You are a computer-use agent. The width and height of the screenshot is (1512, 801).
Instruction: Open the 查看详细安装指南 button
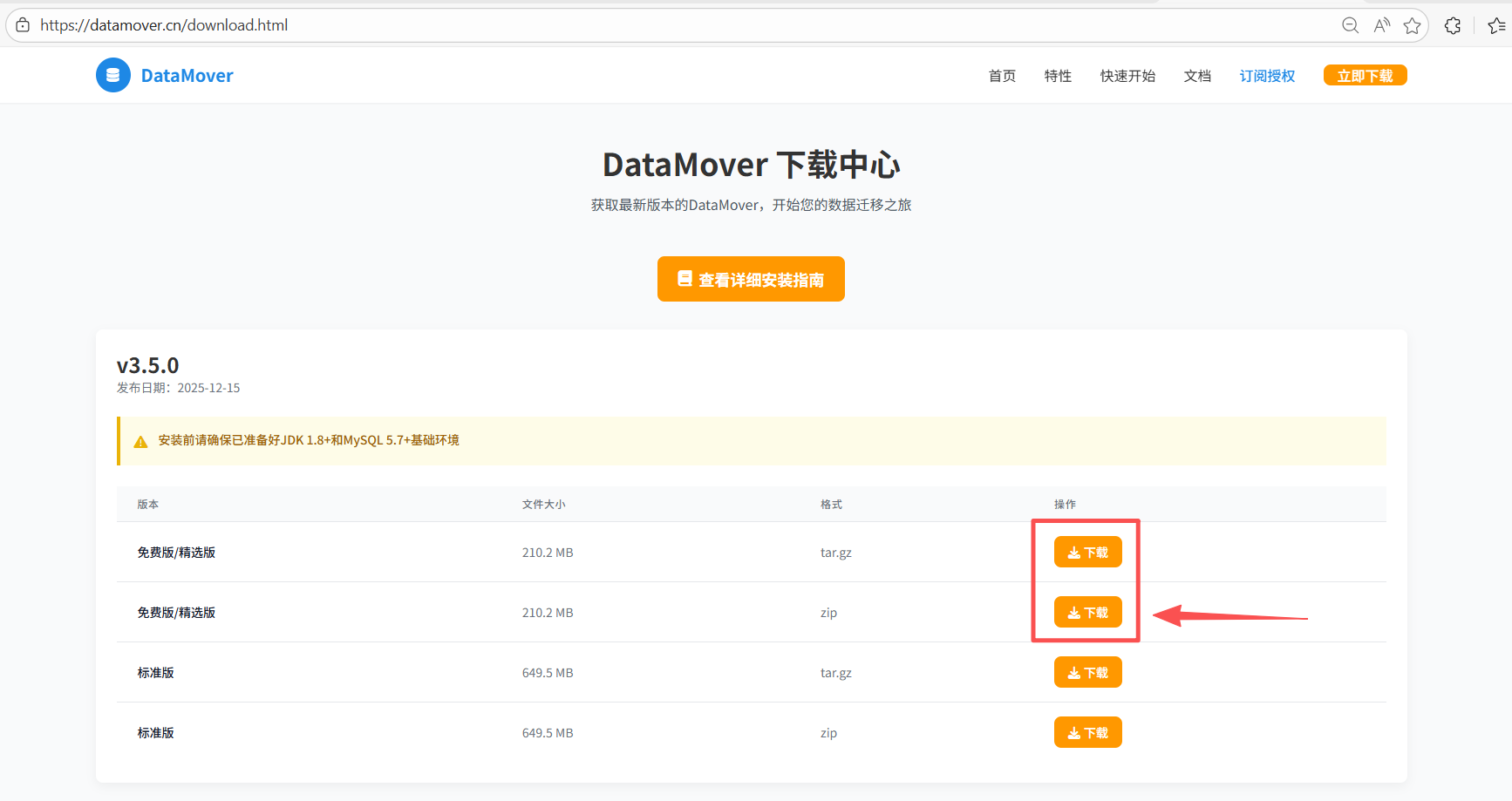click(751, 279)
